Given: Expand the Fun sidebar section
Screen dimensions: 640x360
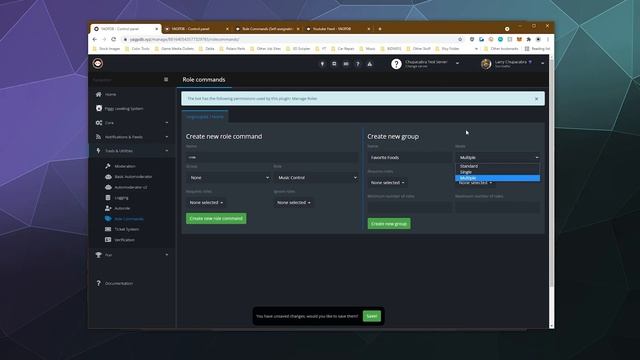Looking at the screenshot, I should point(133,255).
